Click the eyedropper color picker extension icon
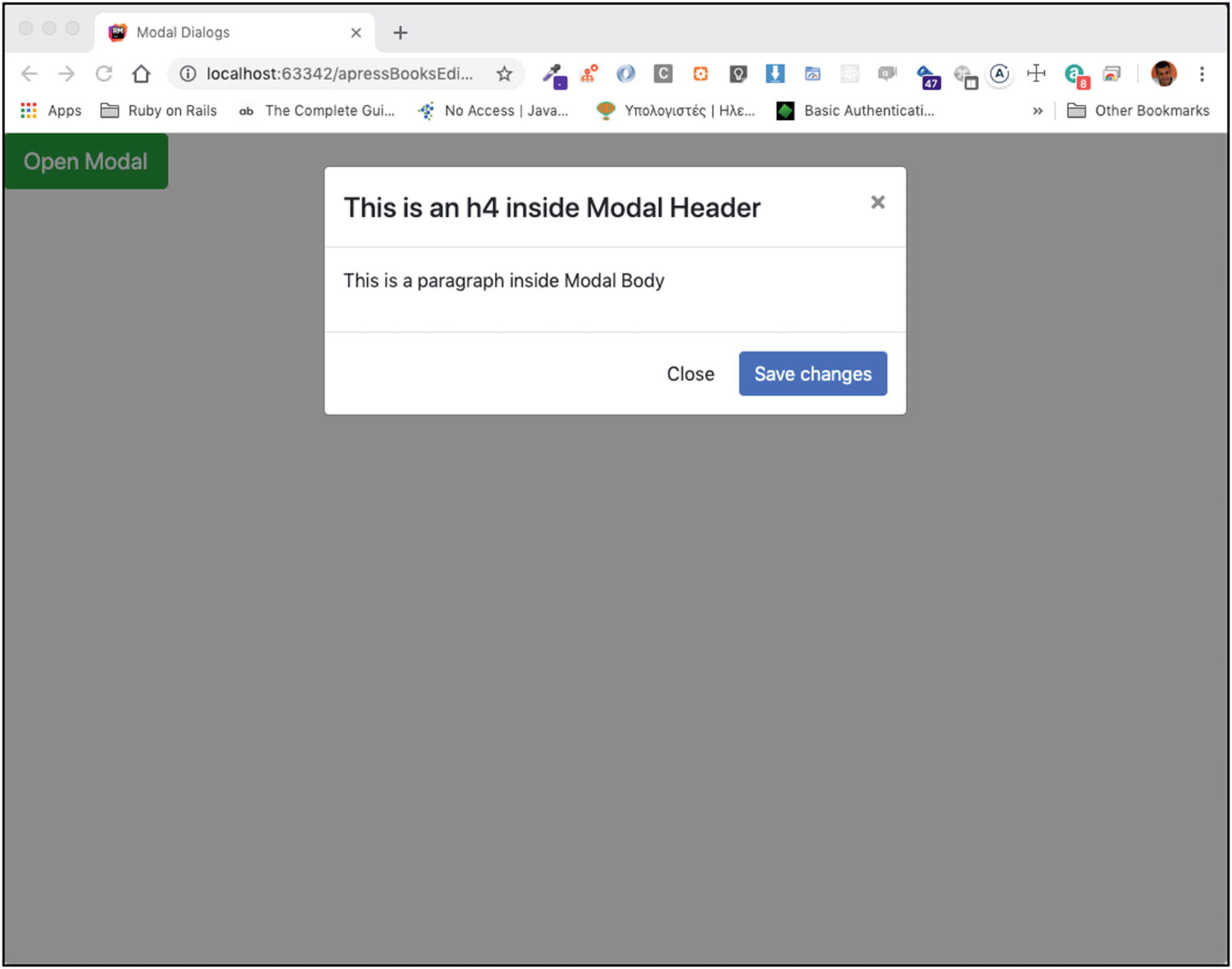 point(553,74)
